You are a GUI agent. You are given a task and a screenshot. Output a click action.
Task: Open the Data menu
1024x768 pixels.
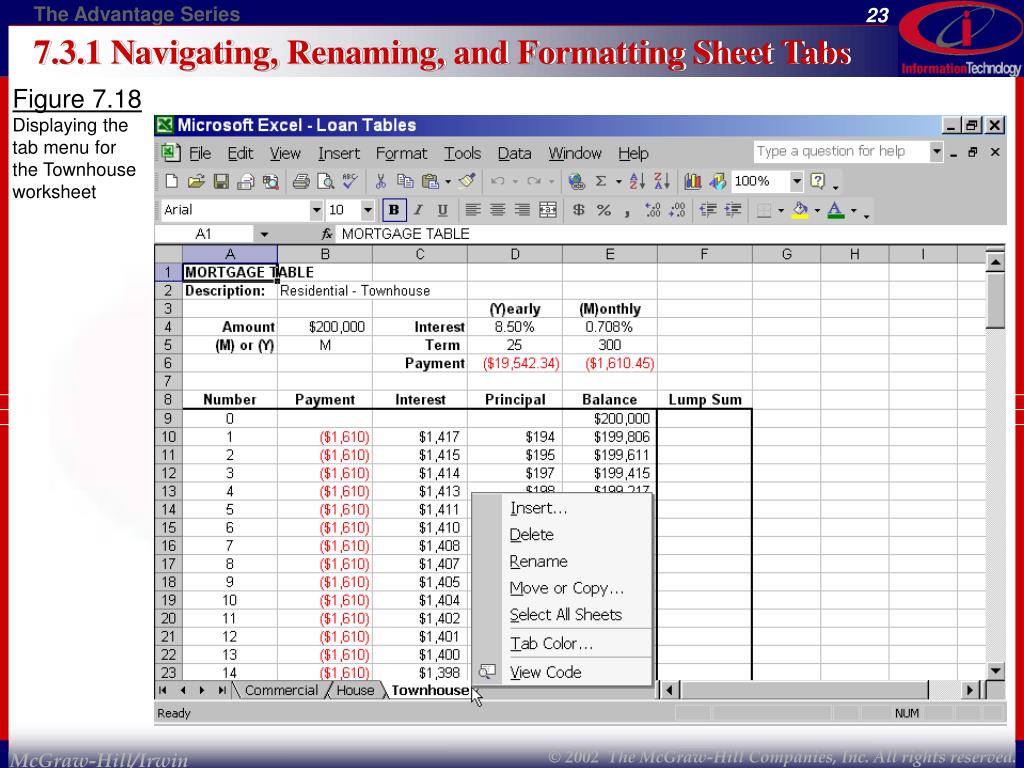pos(514,153)
